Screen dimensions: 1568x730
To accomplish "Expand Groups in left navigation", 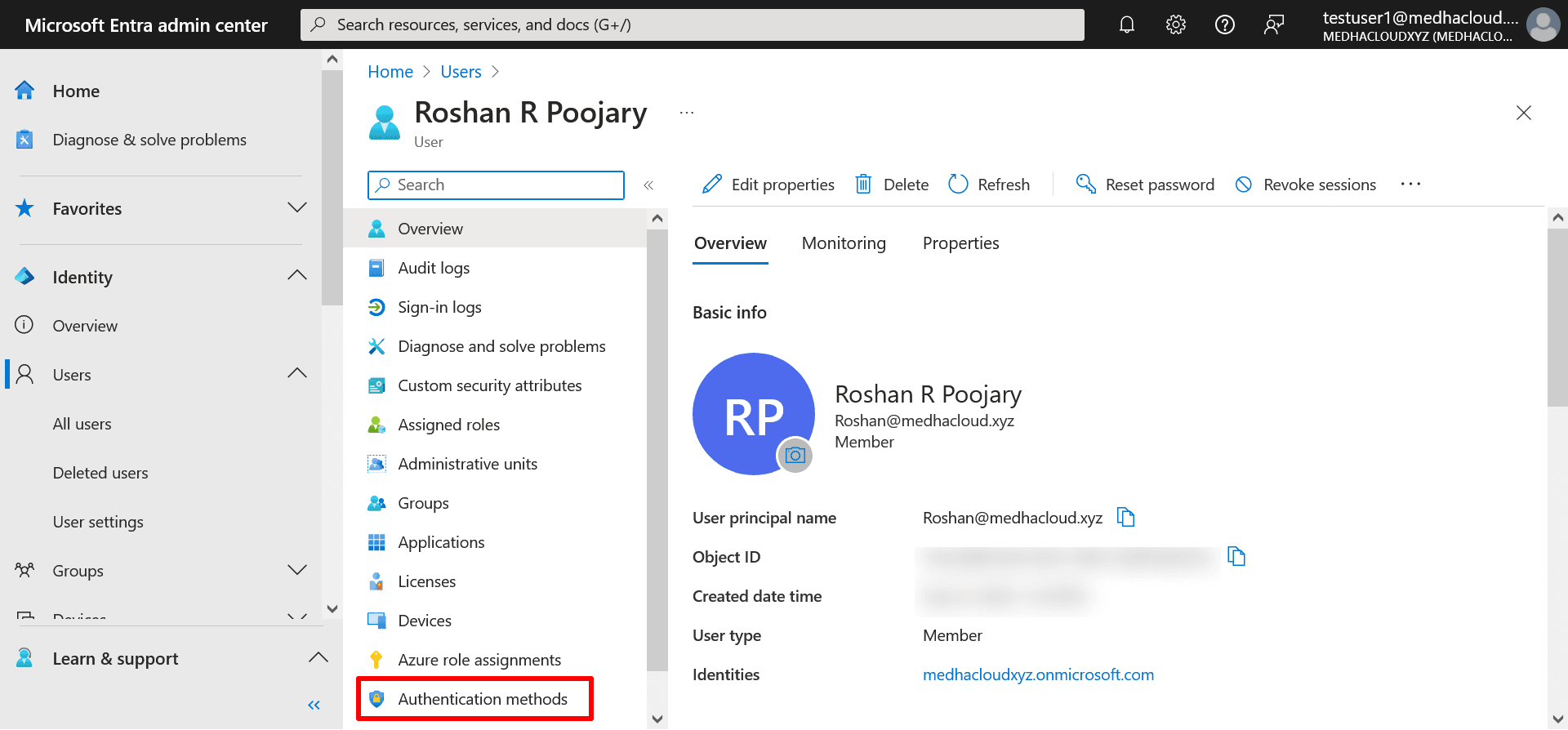I will (x=297, y=570).
